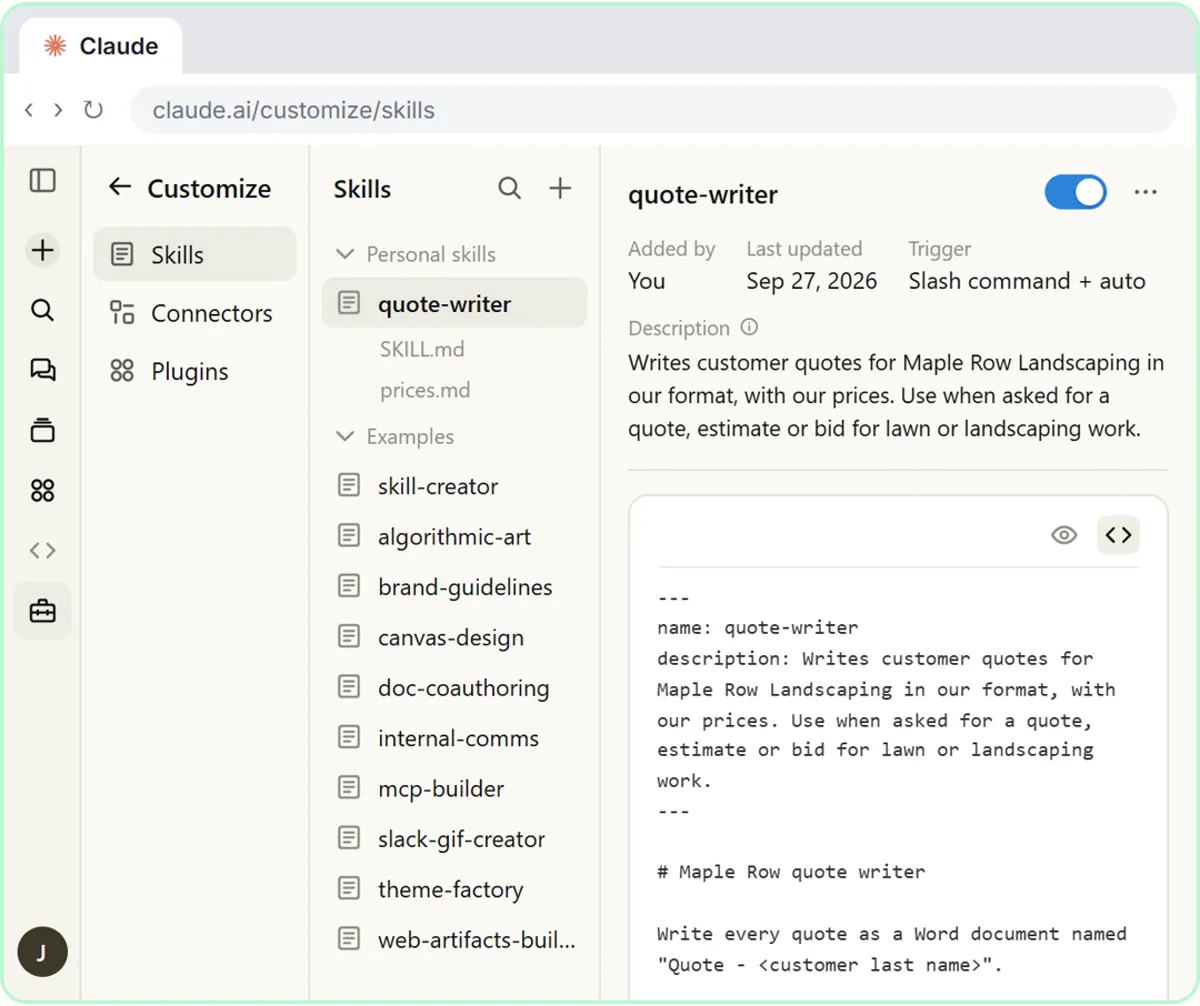Select the web-artifacts-buil... example
The width and height of the screenshot is (1200, 1006).
[x=454, y=939]
